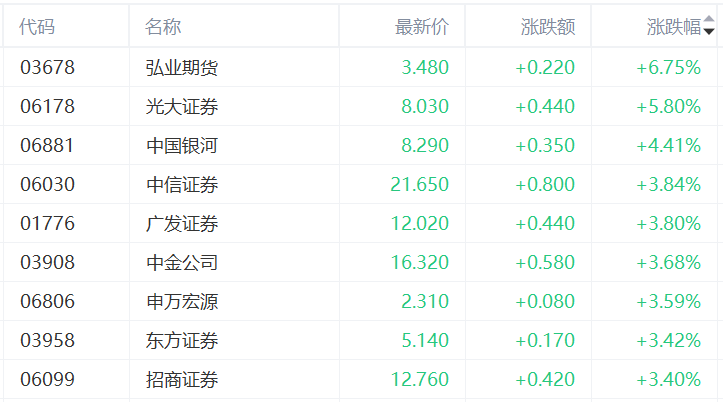Select stock name 中金公司
This screenshot has height=402, width=723.
coord(182,263)
